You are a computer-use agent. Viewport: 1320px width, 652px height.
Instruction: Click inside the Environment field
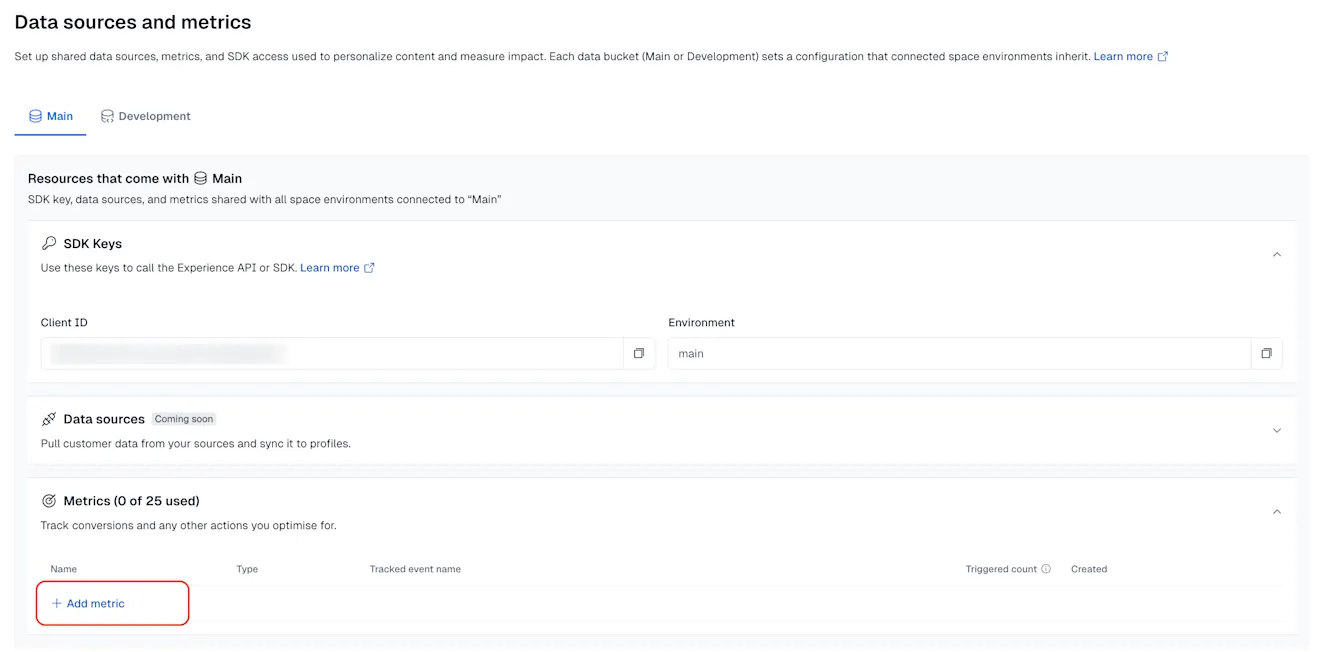coord(950,353)
